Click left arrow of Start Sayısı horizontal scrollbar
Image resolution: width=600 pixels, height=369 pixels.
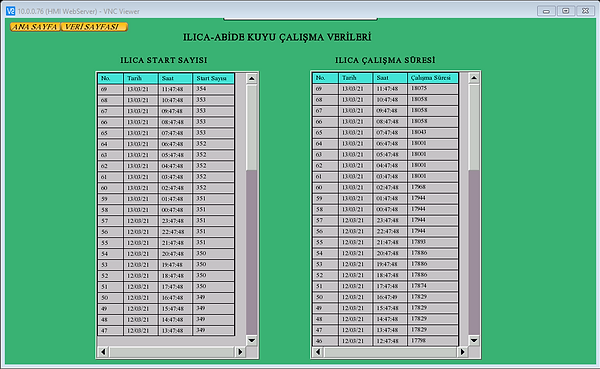click(103, 351)
